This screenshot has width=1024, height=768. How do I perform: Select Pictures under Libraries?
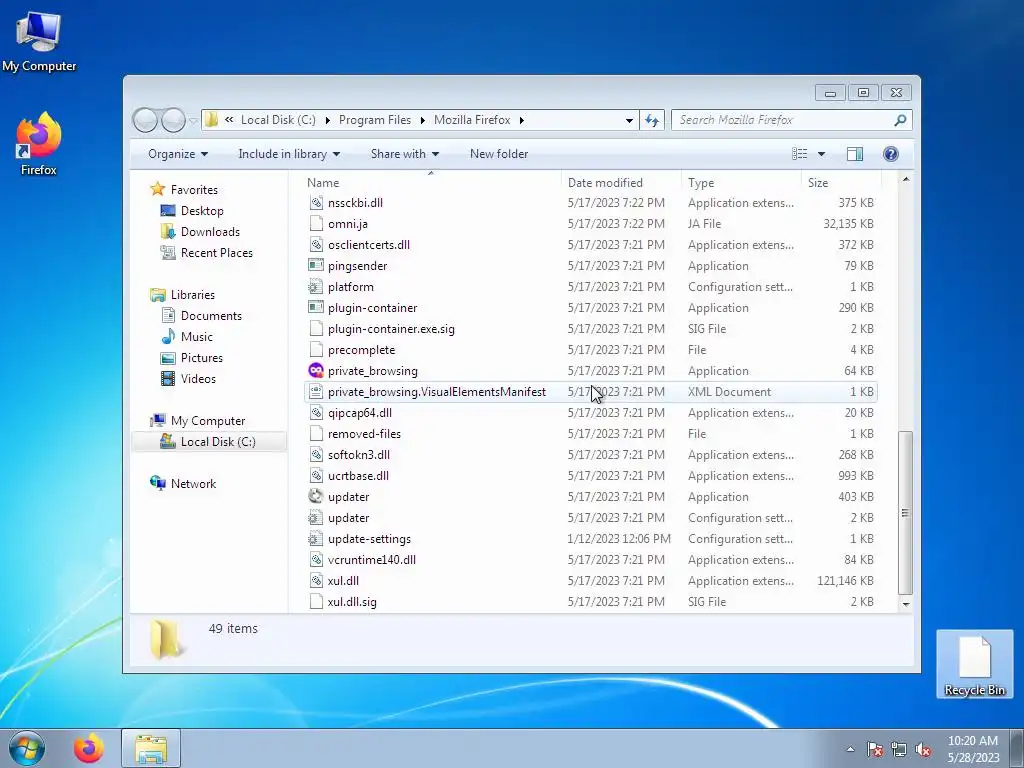(x=202, y=358)
